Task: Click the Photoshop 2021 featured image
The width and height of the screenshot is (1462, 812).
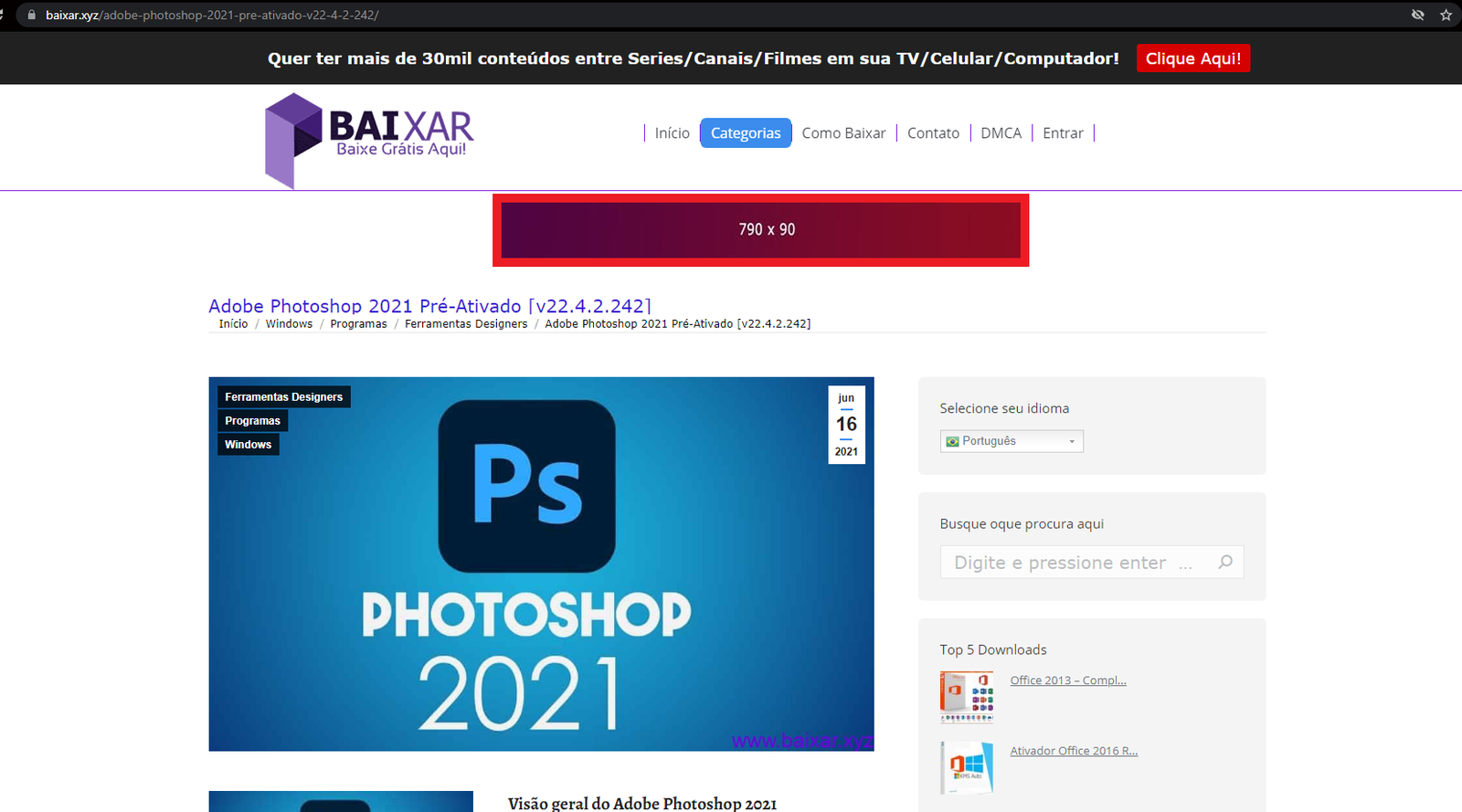Action: pyautogui.click(x=541, y=564)
